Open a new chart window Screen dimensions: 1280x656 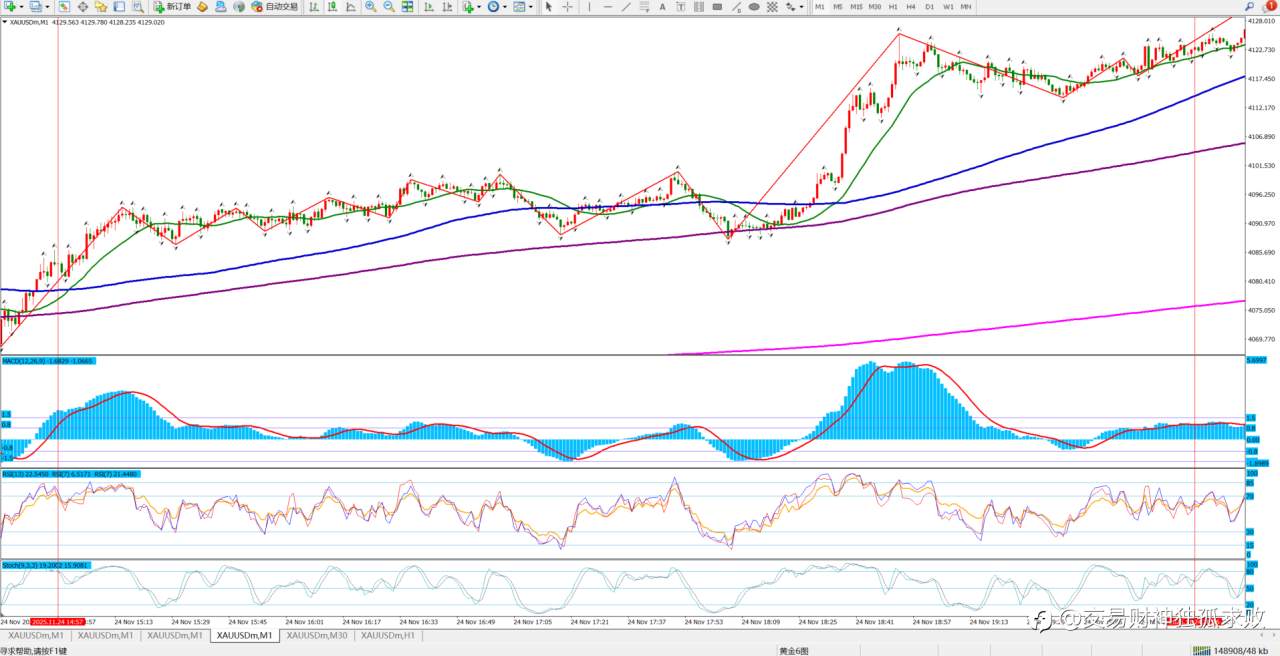pyautogui.click(x=9, y=6)
